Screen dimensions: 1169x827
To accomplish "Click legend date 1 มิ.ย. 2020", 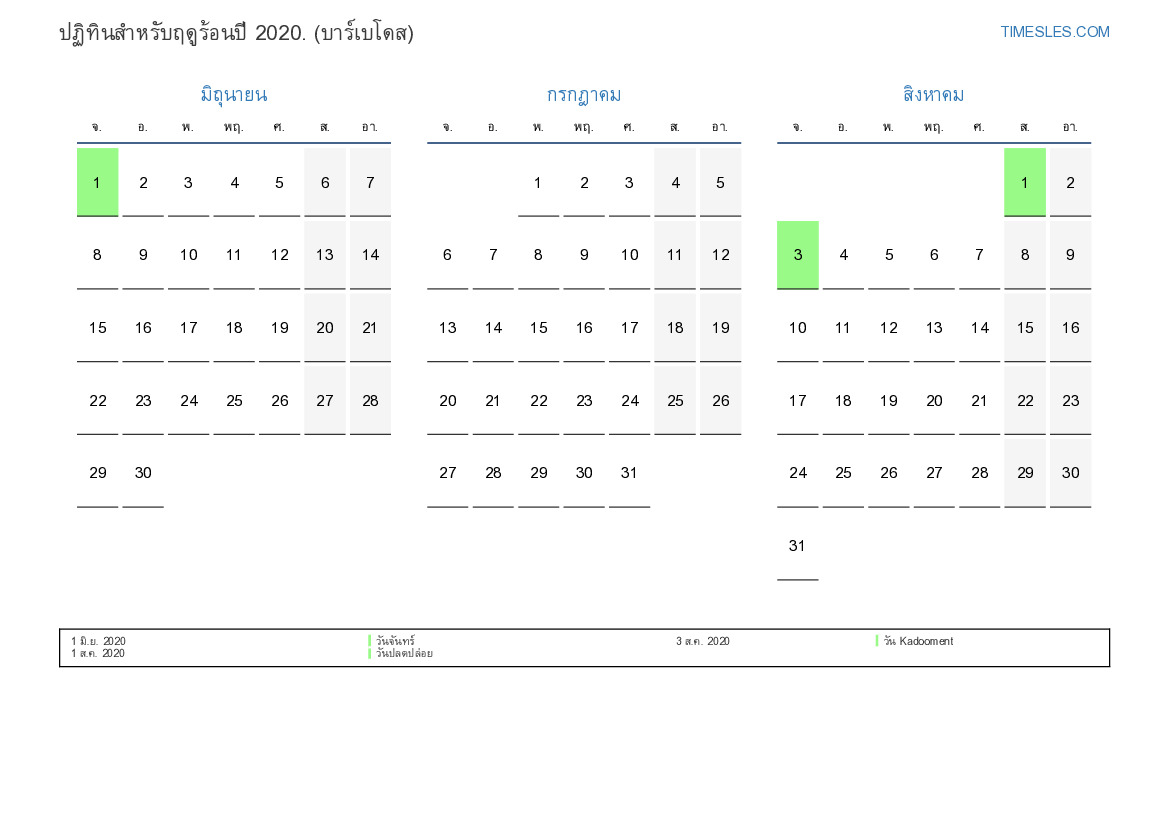I will 98,641.
